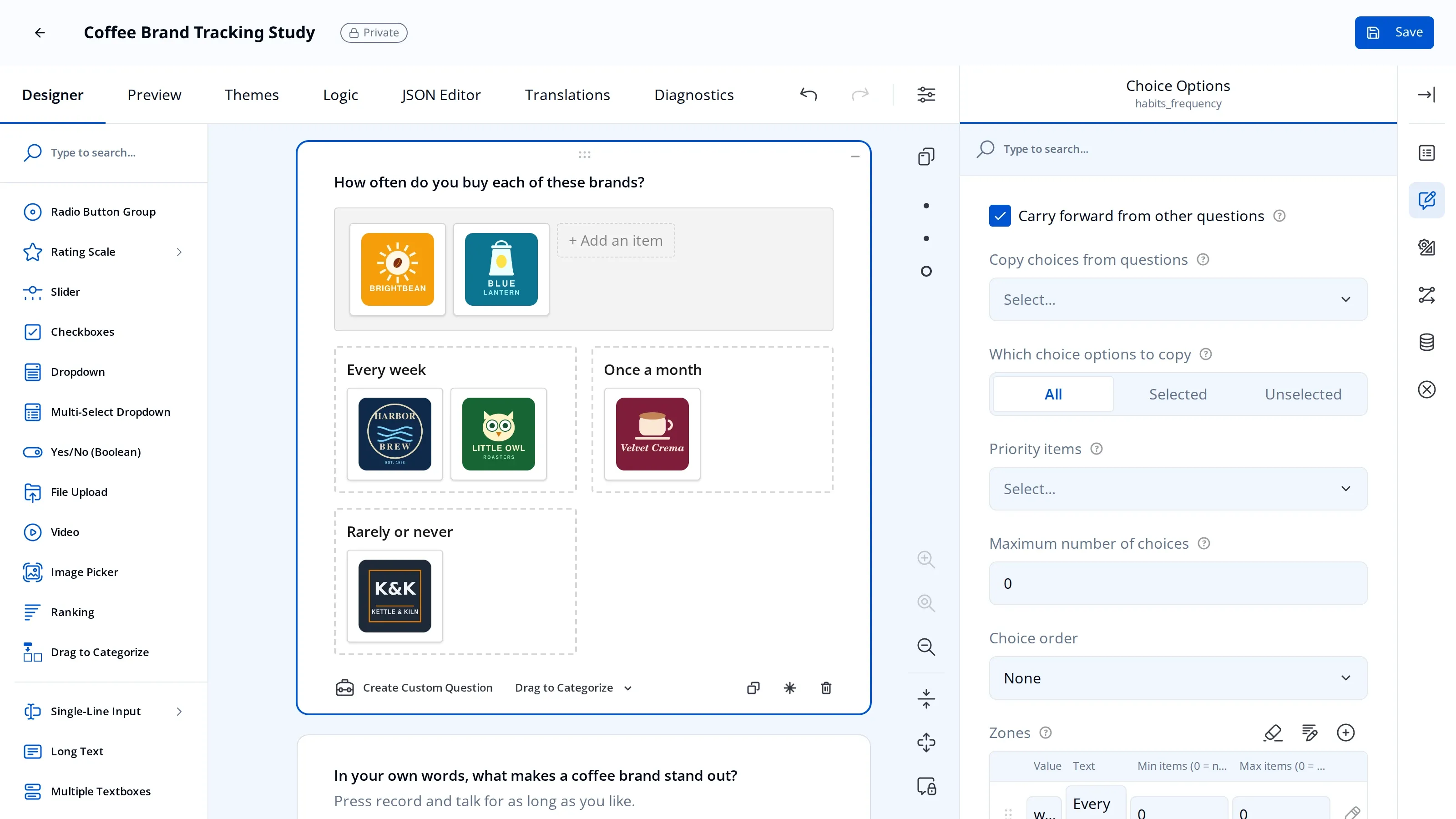Focus the toolbox search field
The height and width of the screenshot is (819, 1456).
pos(104,152)
